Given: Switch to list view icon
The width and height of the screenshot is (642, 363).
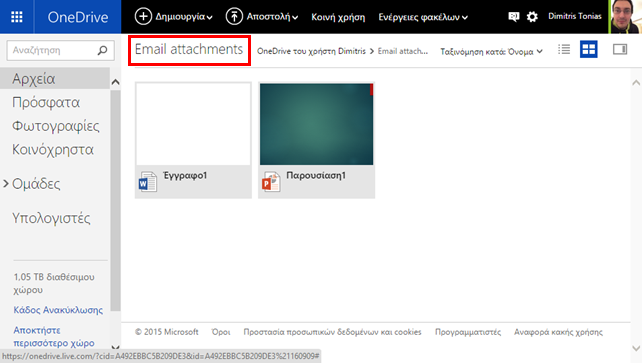Looking at the screenshot, I should point(564,50).
